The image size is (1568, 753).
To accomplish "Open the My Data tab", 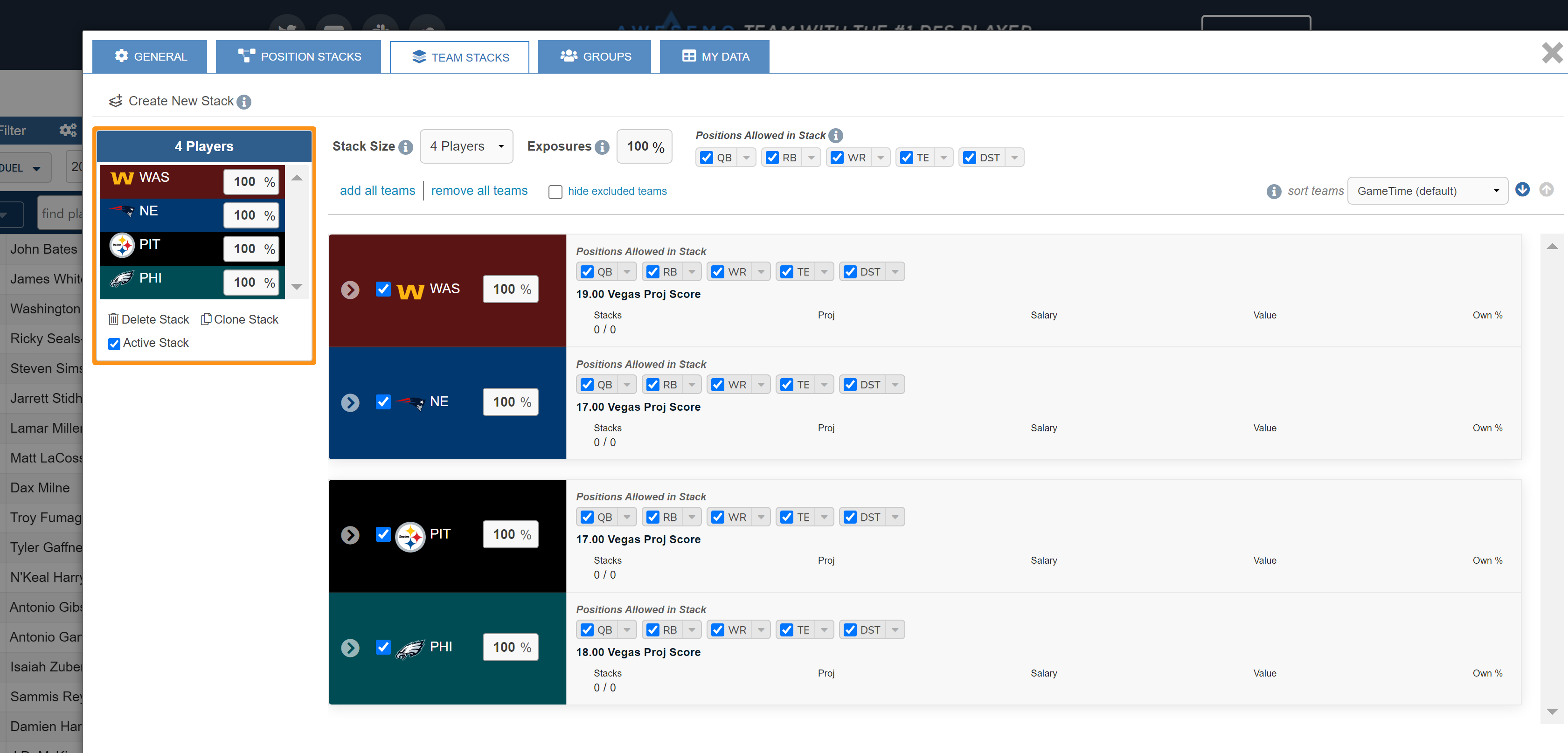I will (715, 56).
